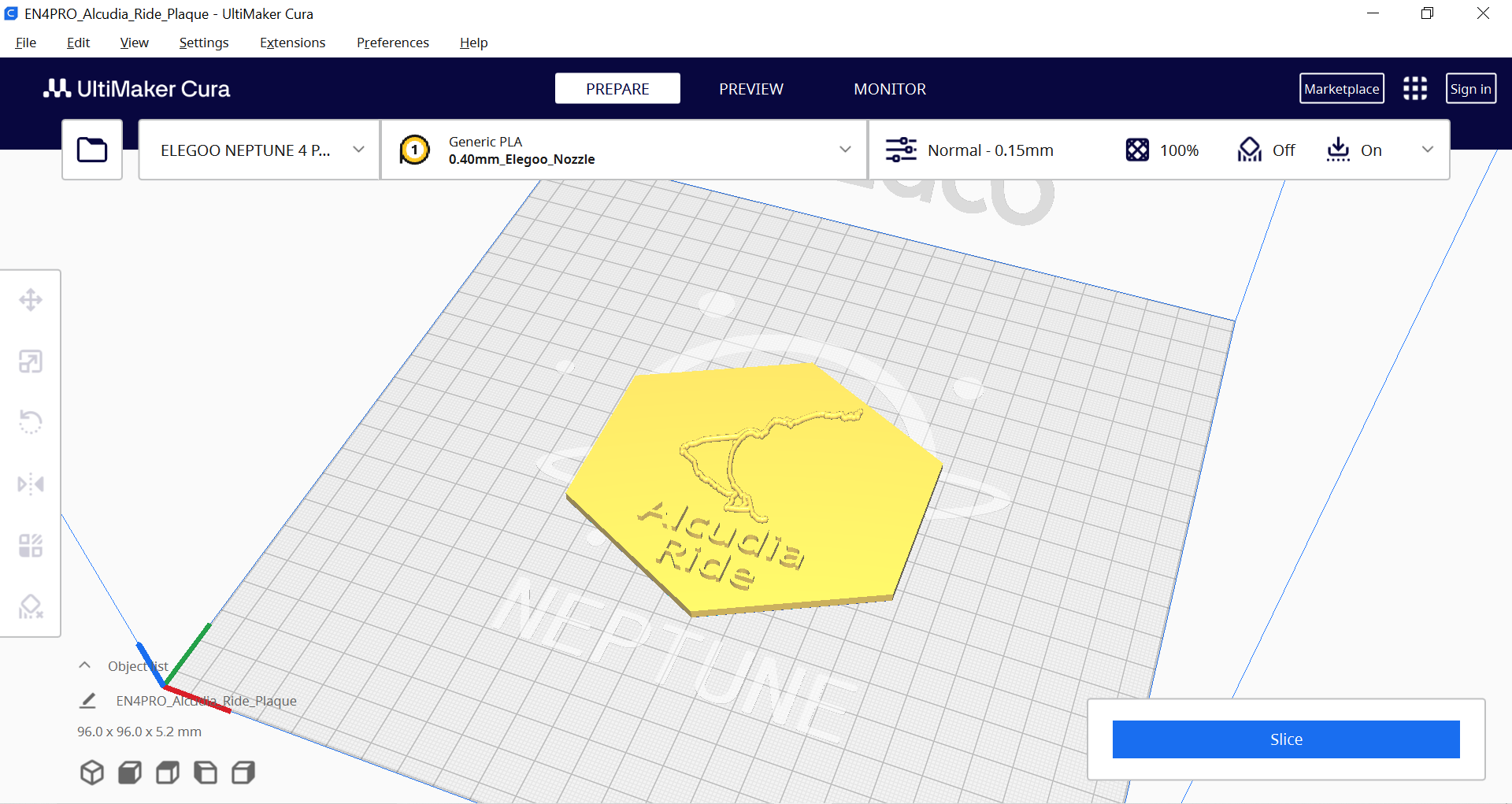Open Per Model Settings tool
The height and width of the screenshot is (804, 1512).
point(31,546)
